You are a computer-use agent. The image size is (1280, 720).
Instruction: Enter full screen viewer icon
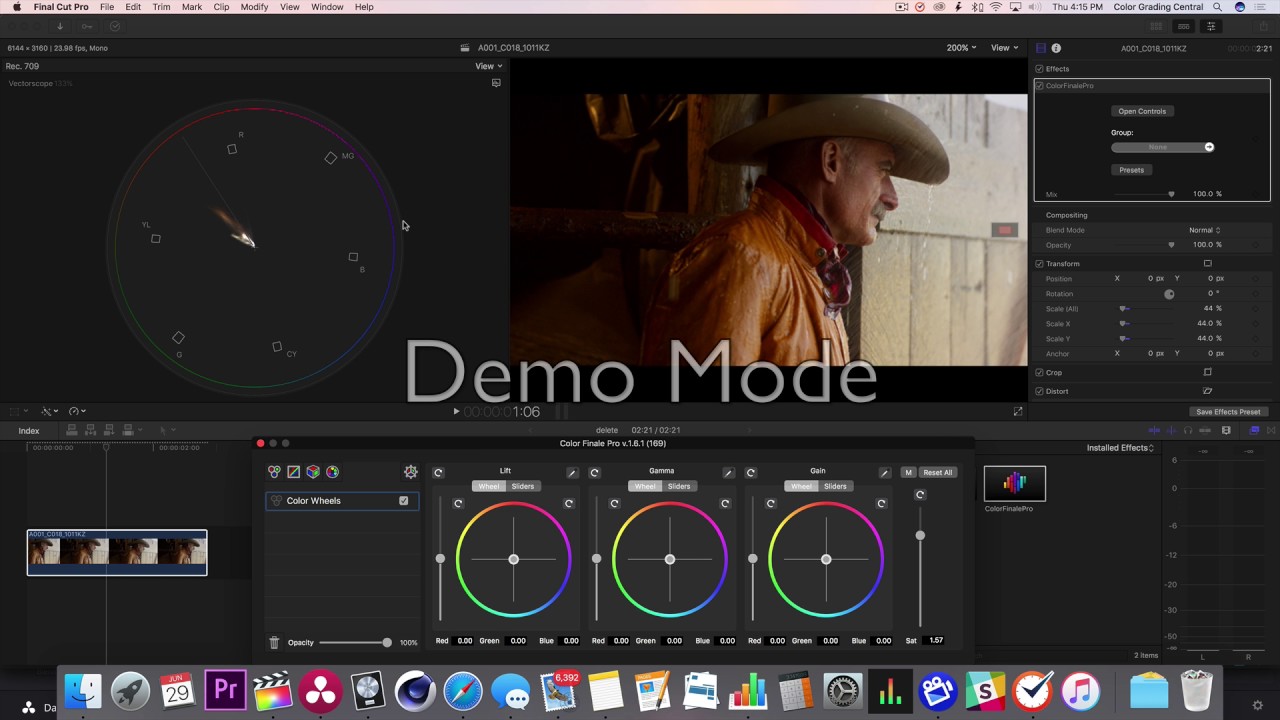[x=1018, y=411]
